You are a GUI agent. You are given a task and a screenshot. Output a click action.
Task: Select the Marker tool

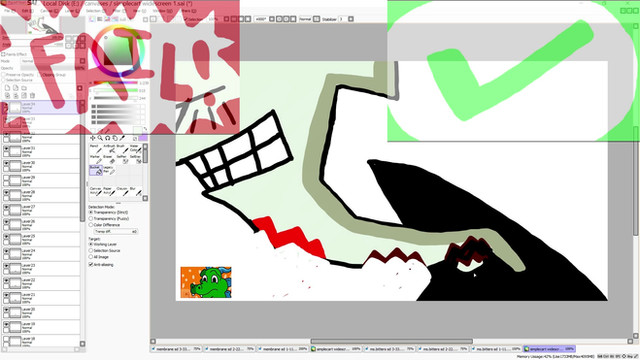96,159
